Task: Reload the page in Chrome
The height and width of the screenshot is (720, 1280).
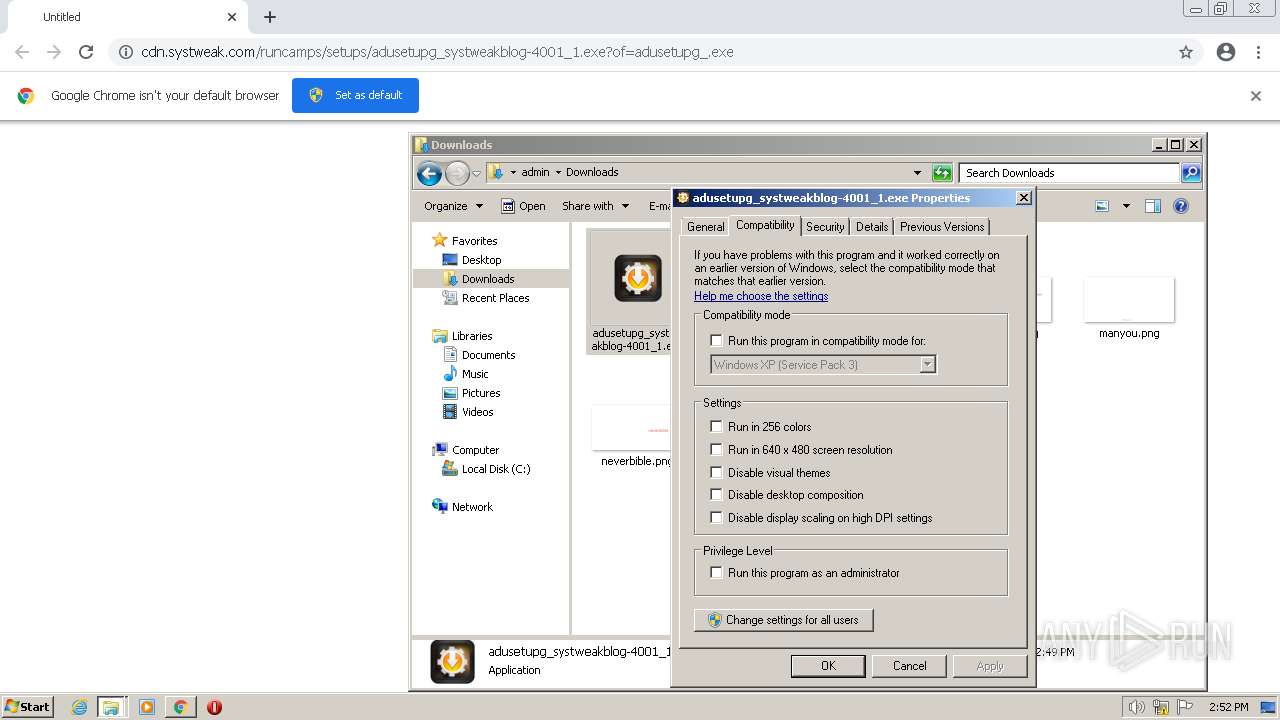Action: click(86, 52)
